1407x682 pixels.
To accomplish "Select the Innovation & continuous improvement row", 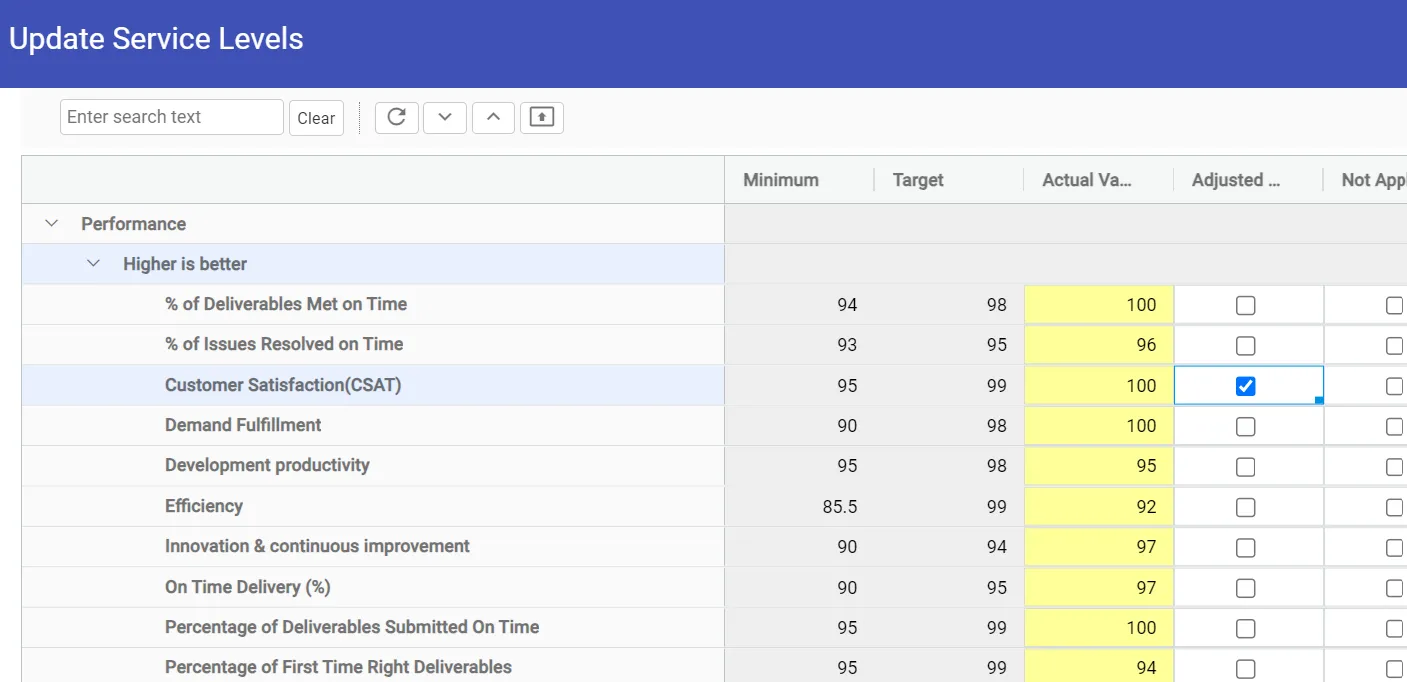I will [x=317, y=547].
